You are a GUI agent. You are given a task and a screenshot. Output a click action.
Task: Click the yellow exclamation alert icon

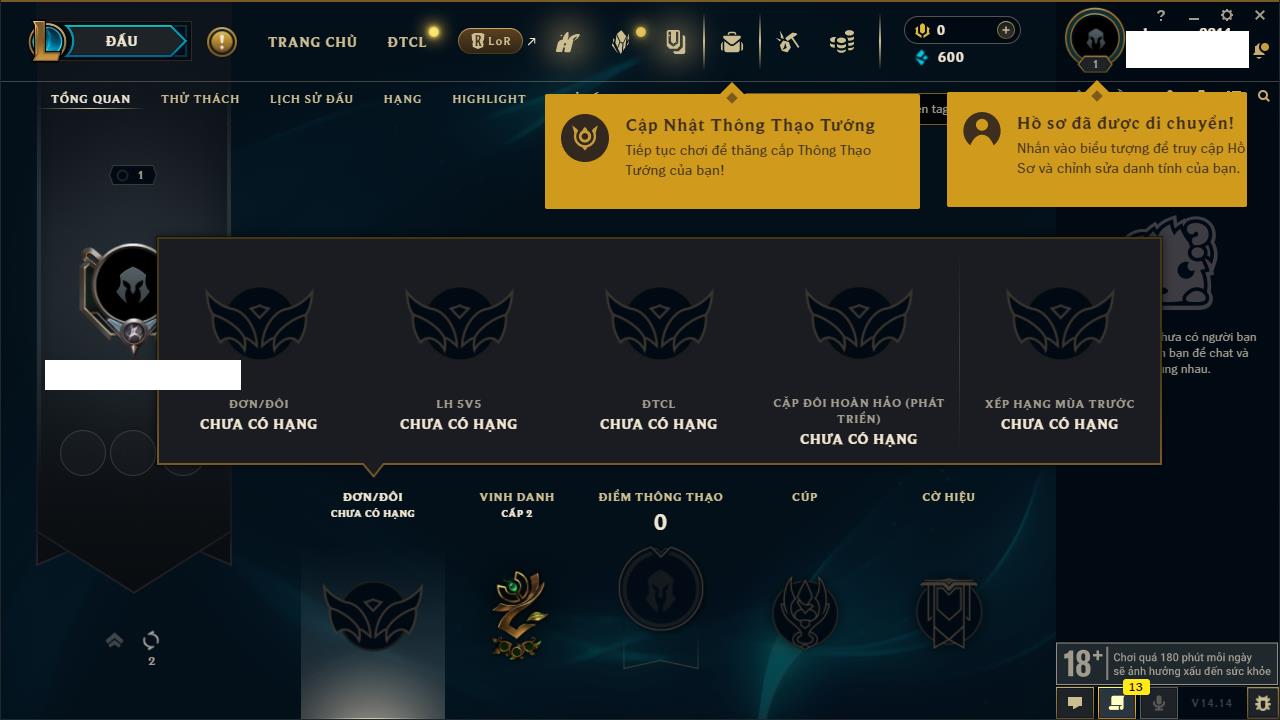[222, 41]
